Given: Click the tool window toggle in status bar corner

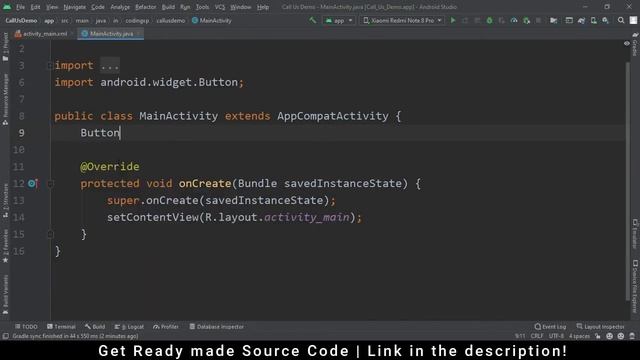Looking at the screenshot, I should coord(6,336).
